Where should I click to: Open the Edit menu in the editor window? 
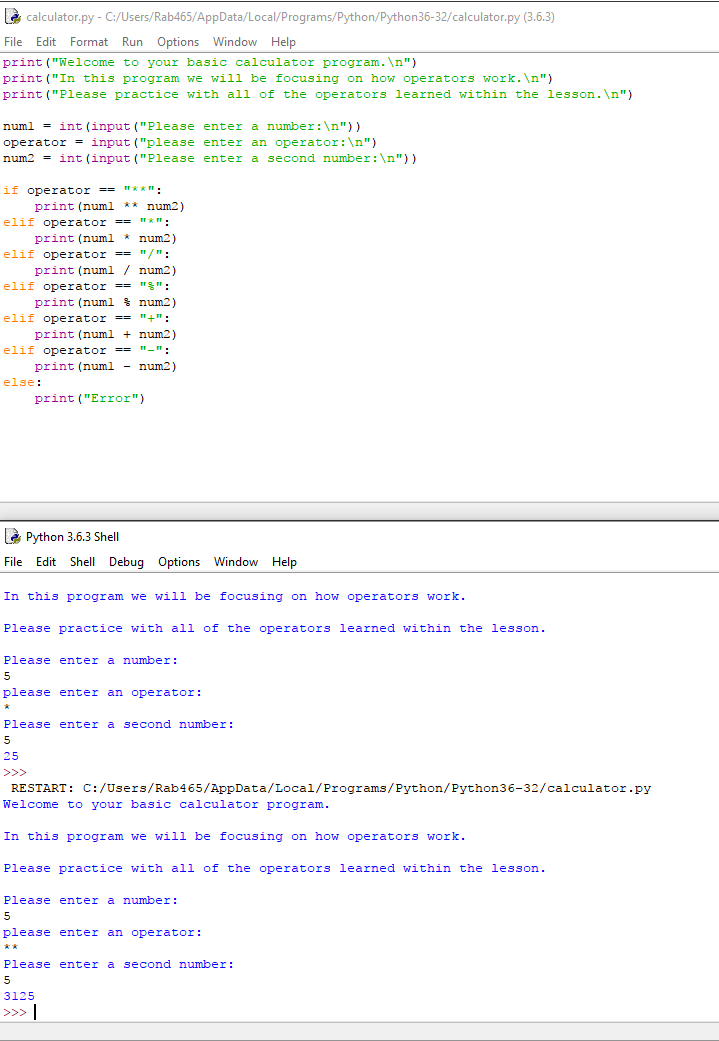[46, 42]
